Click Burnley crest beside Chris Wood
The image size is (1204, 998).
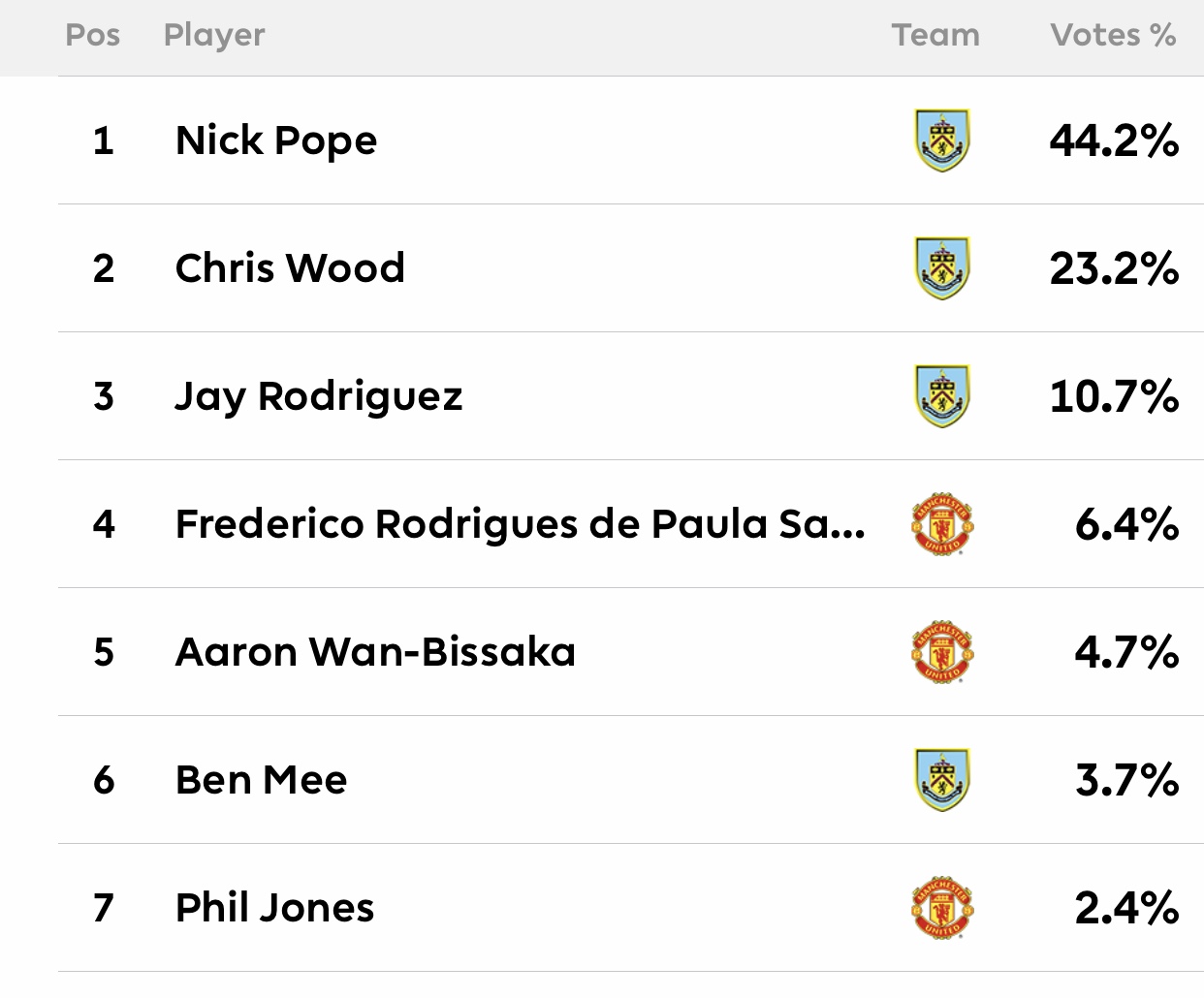pyautogui.click(x=941, y=268)
